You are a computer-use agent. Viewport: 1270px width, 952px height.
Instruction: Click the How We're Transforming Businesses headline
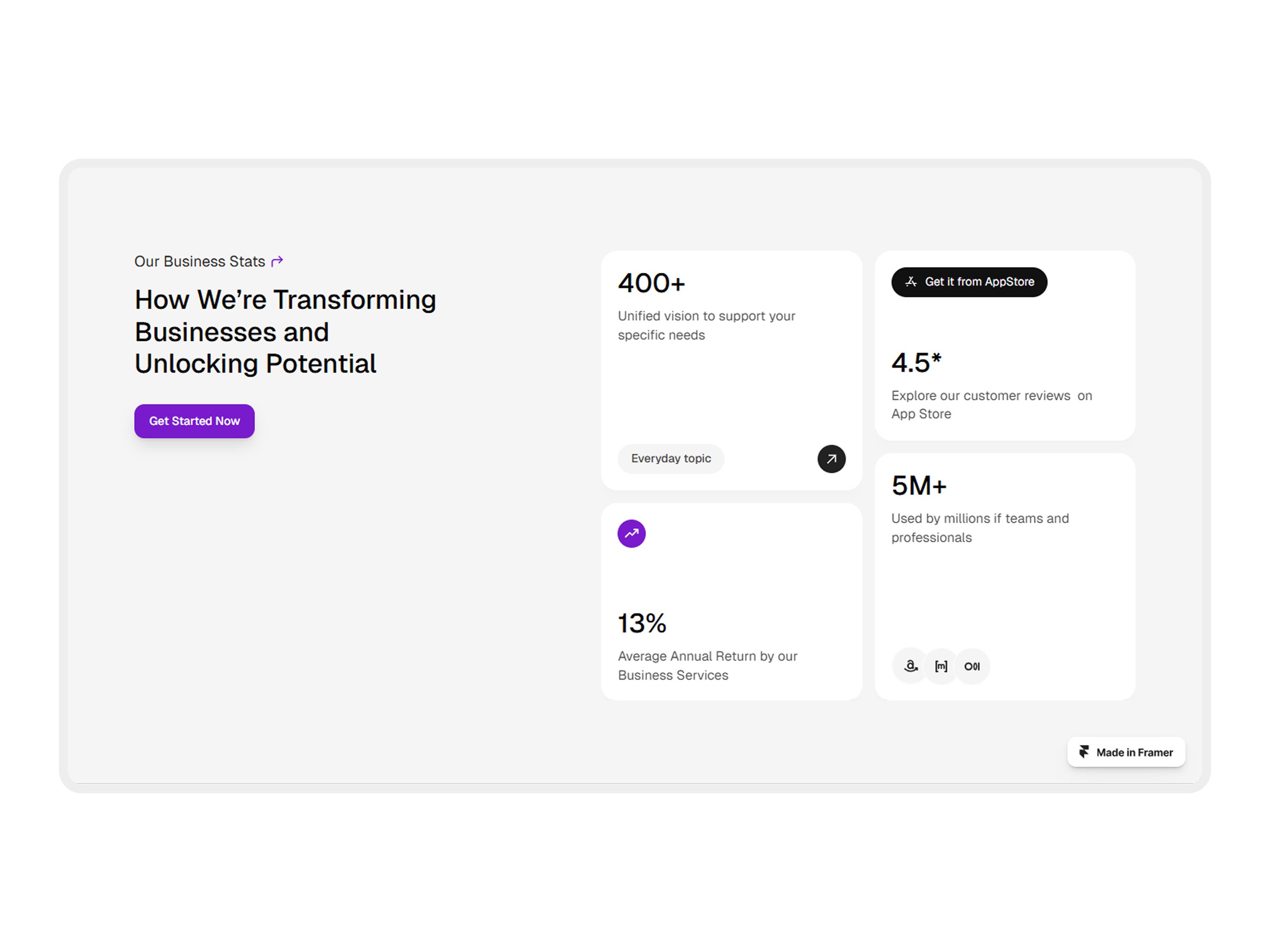[285, 332]
